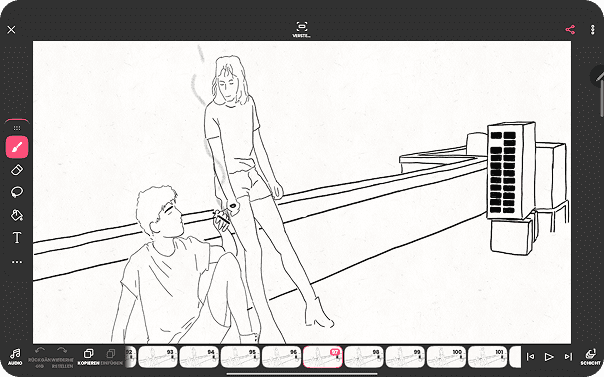
Task: Jump to the first frame
Action: tap(530, 357)
